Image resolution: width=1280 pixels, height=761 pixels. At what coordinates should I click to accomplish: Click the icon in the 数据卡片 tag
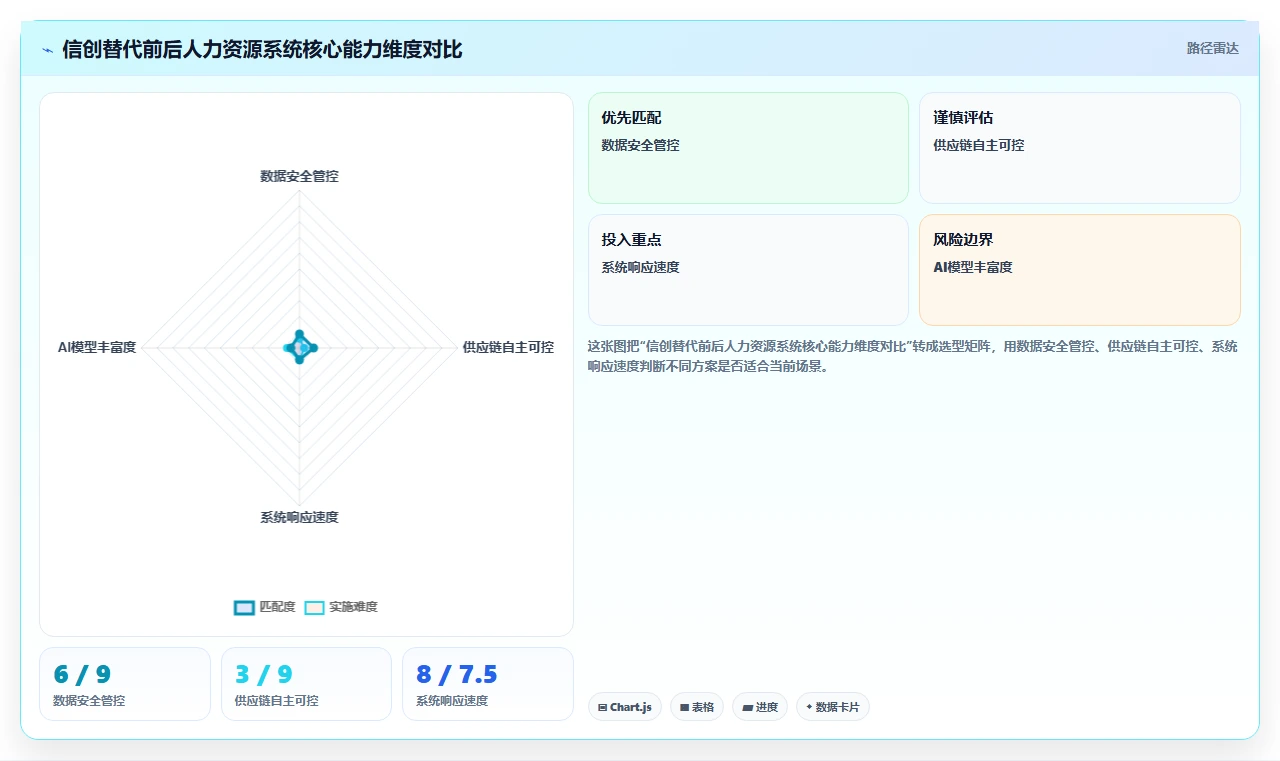(810, 707)
